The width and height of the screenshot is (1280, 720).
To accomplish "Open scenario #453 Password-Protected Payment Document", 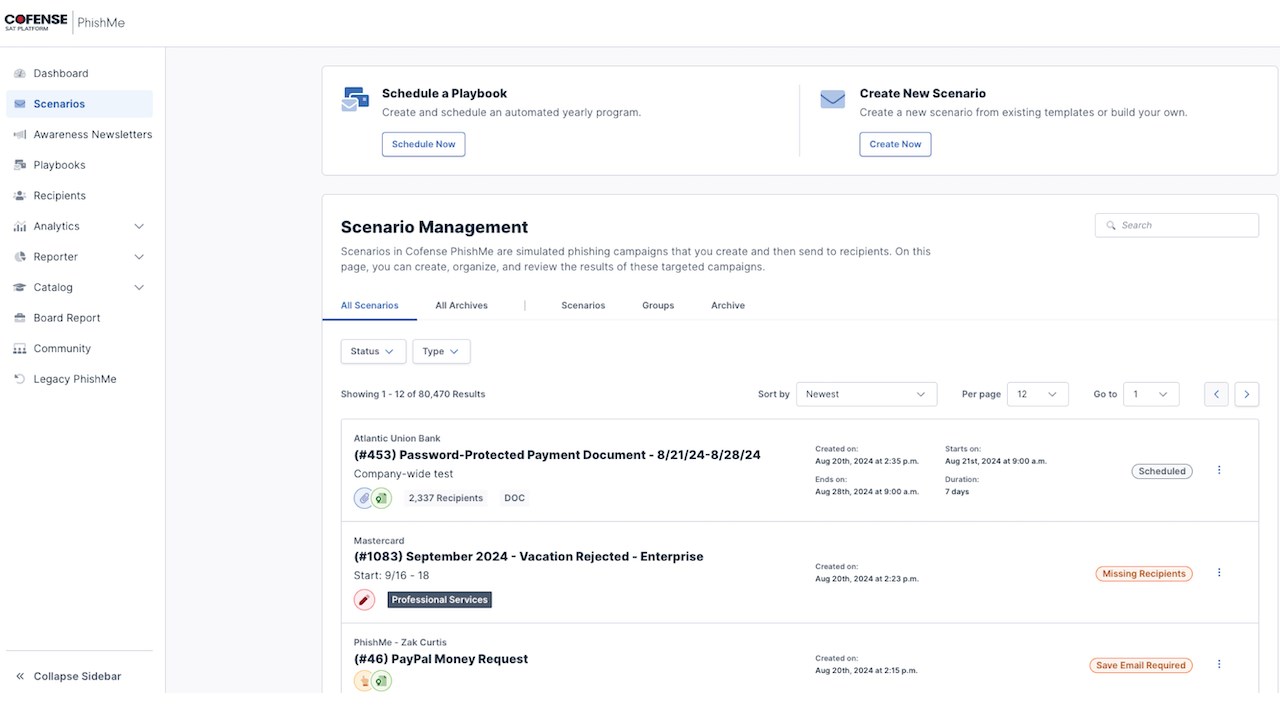I will [x=557, y=455].
